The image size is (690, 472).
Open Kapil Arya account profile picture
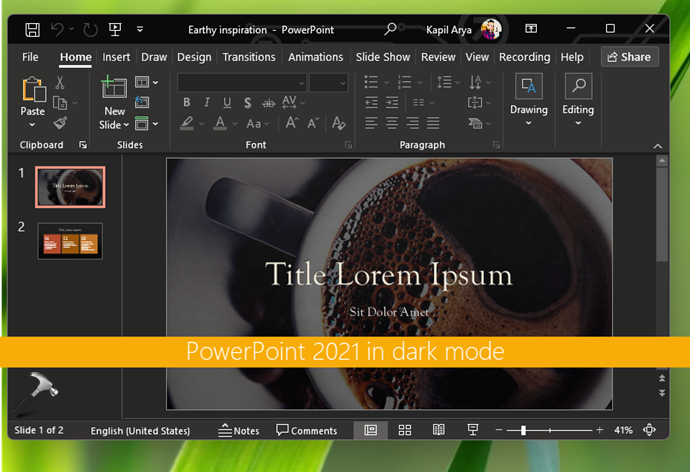tap(492, 29)
